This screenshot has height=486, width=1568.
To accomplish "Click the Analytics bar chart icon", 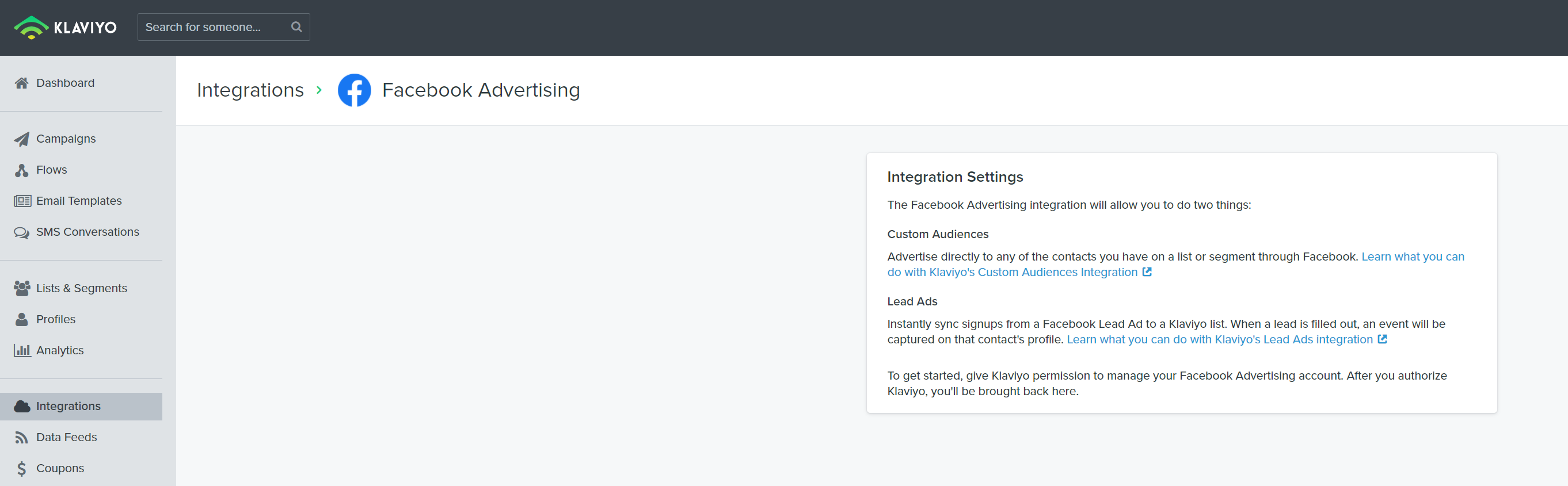I will [x=22, y=350].
